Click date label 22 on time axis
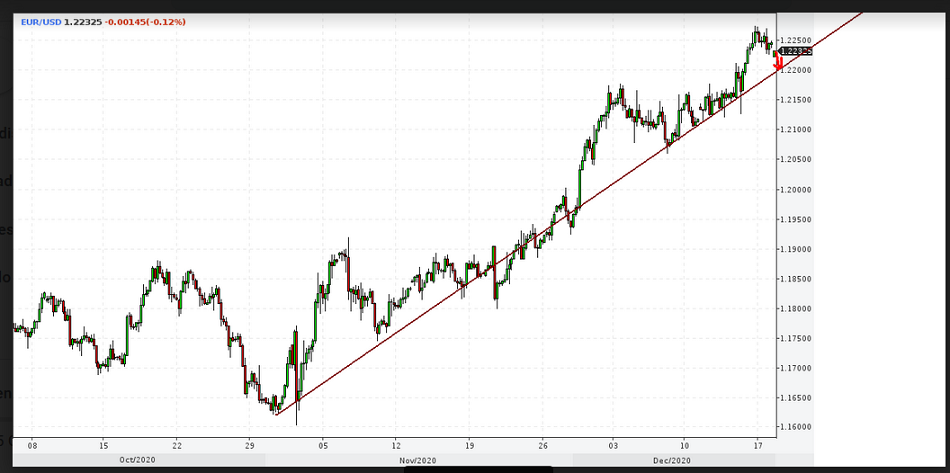This screenshot has height=473, width=950. pos(177,444)
